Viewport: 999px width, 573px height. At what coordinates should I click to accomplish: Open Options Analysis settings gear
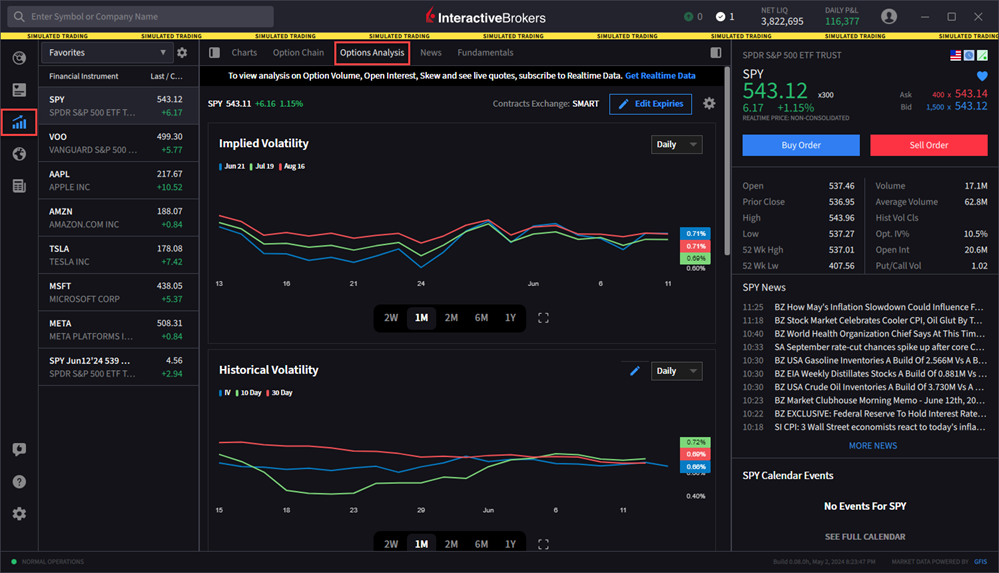click(x=709, y=103)
